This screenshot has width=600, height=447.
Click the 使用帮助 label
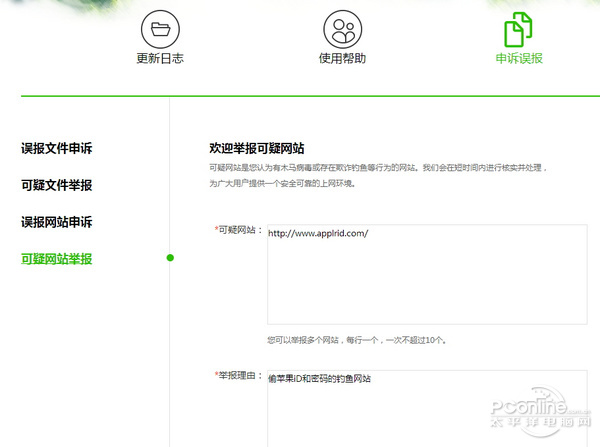coord(342,59)
